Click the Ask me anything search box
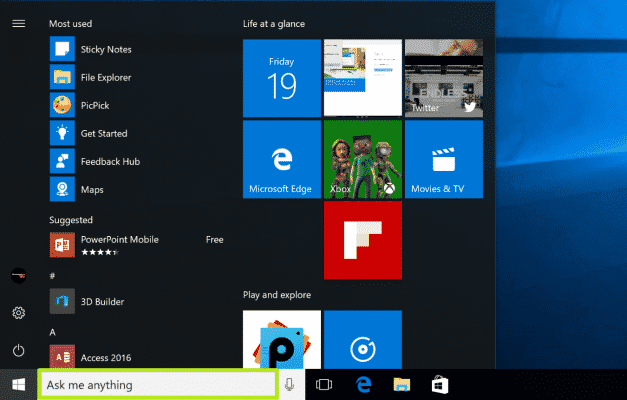 (x=157, y=385)
